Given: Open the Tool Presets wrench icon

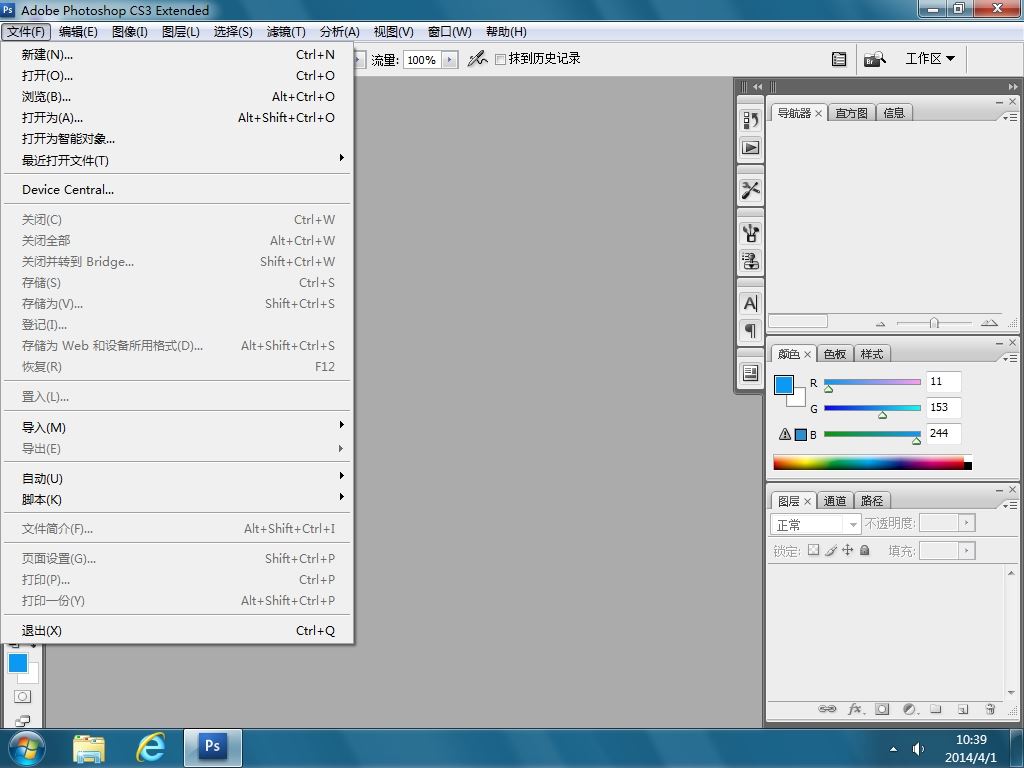Looking at the screenshot, I should click(750, 190).
